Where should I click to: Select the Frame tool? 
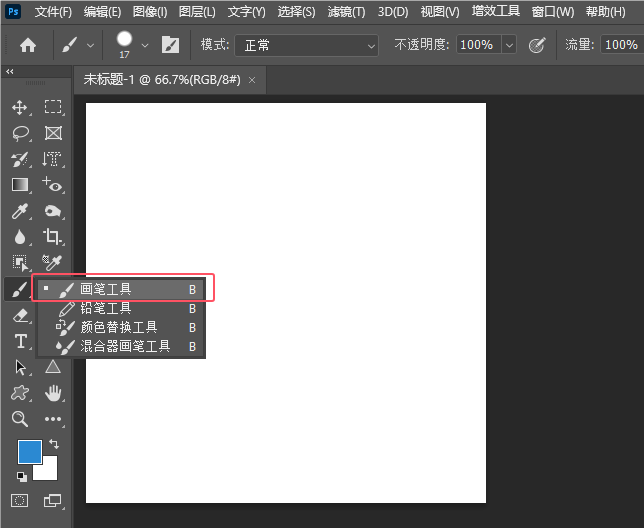[x=53, y=133]
